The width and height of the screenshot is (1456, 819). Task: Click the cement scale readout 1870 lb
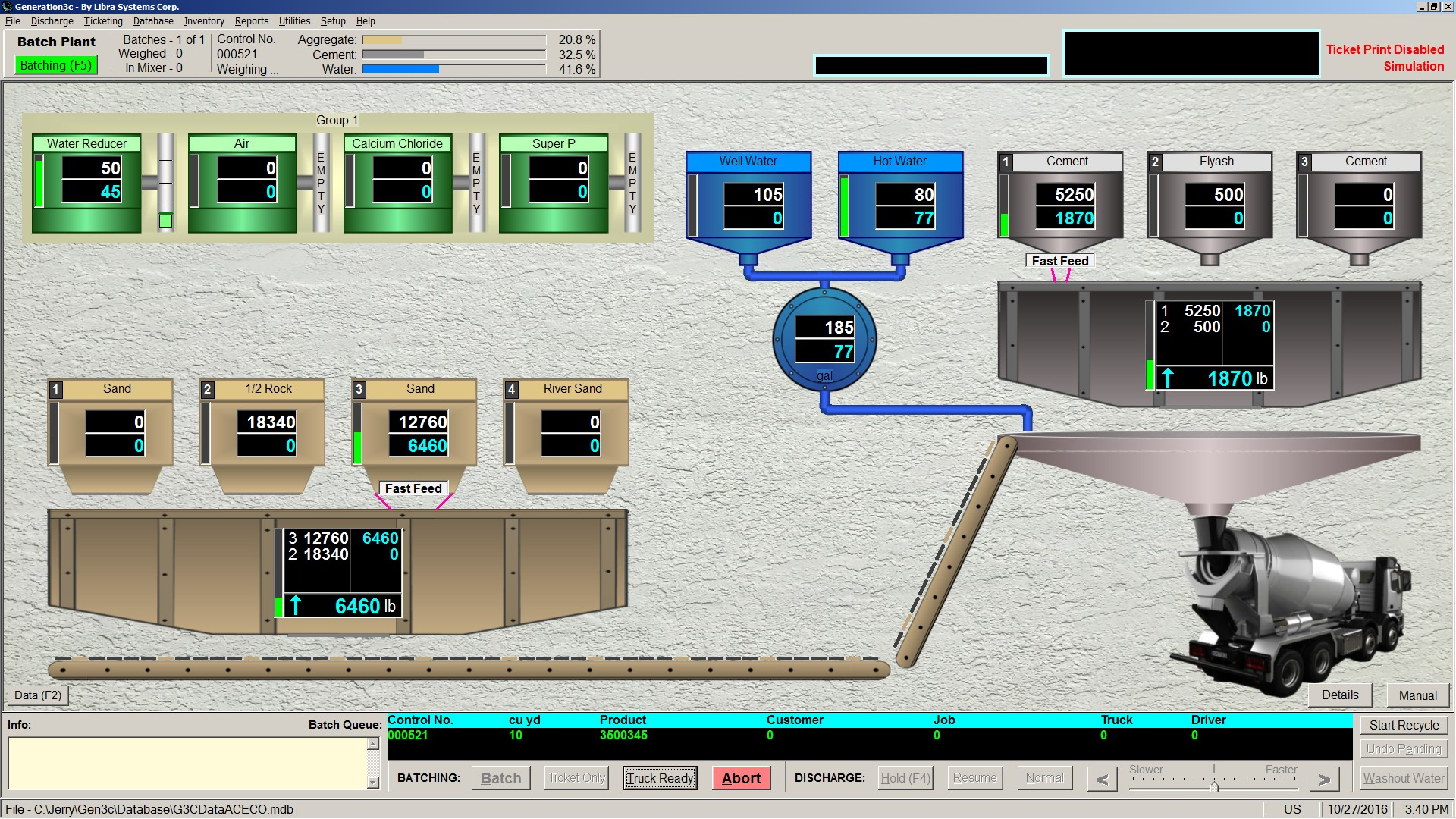(1213, 378)
